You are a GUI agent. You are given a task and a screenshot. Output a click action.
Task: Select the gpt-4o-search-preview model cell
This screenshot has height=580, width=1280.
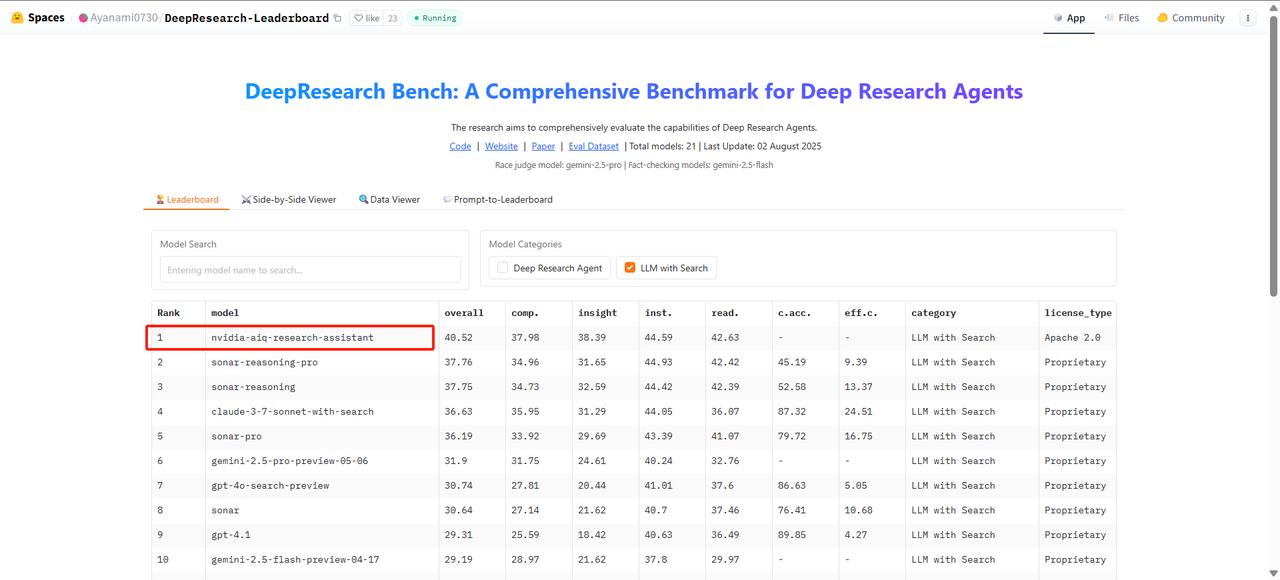click(322, 485)
